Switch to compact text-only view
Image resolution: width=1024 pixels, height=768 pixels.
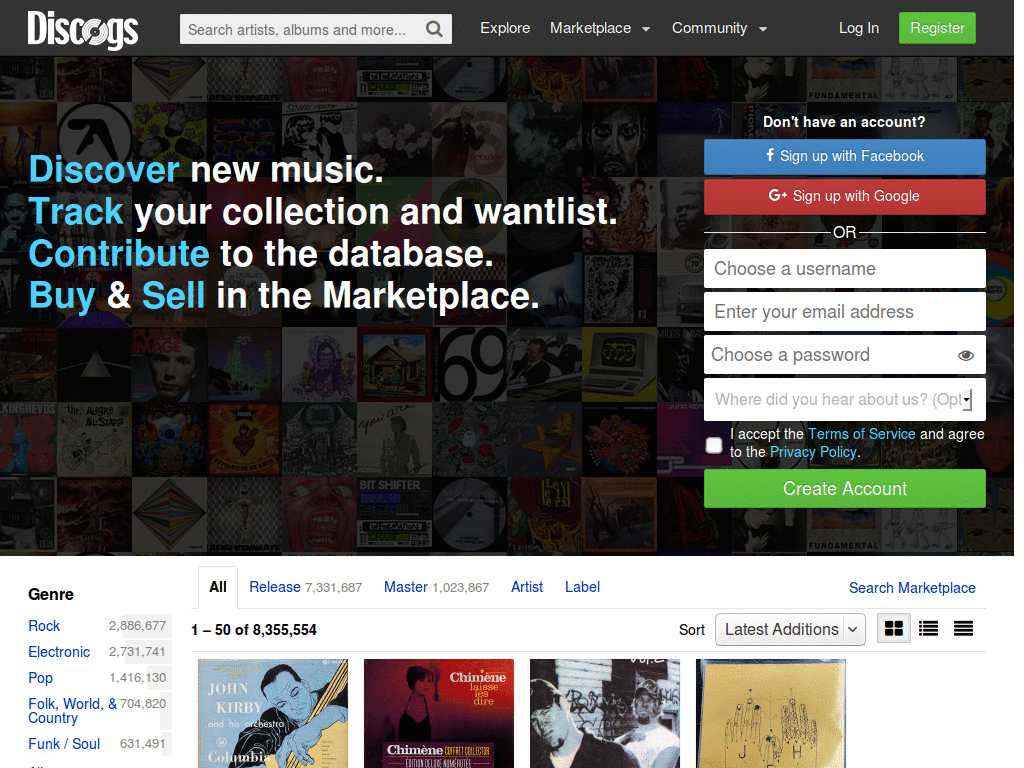pyautogui.click(x=963, y=629)
